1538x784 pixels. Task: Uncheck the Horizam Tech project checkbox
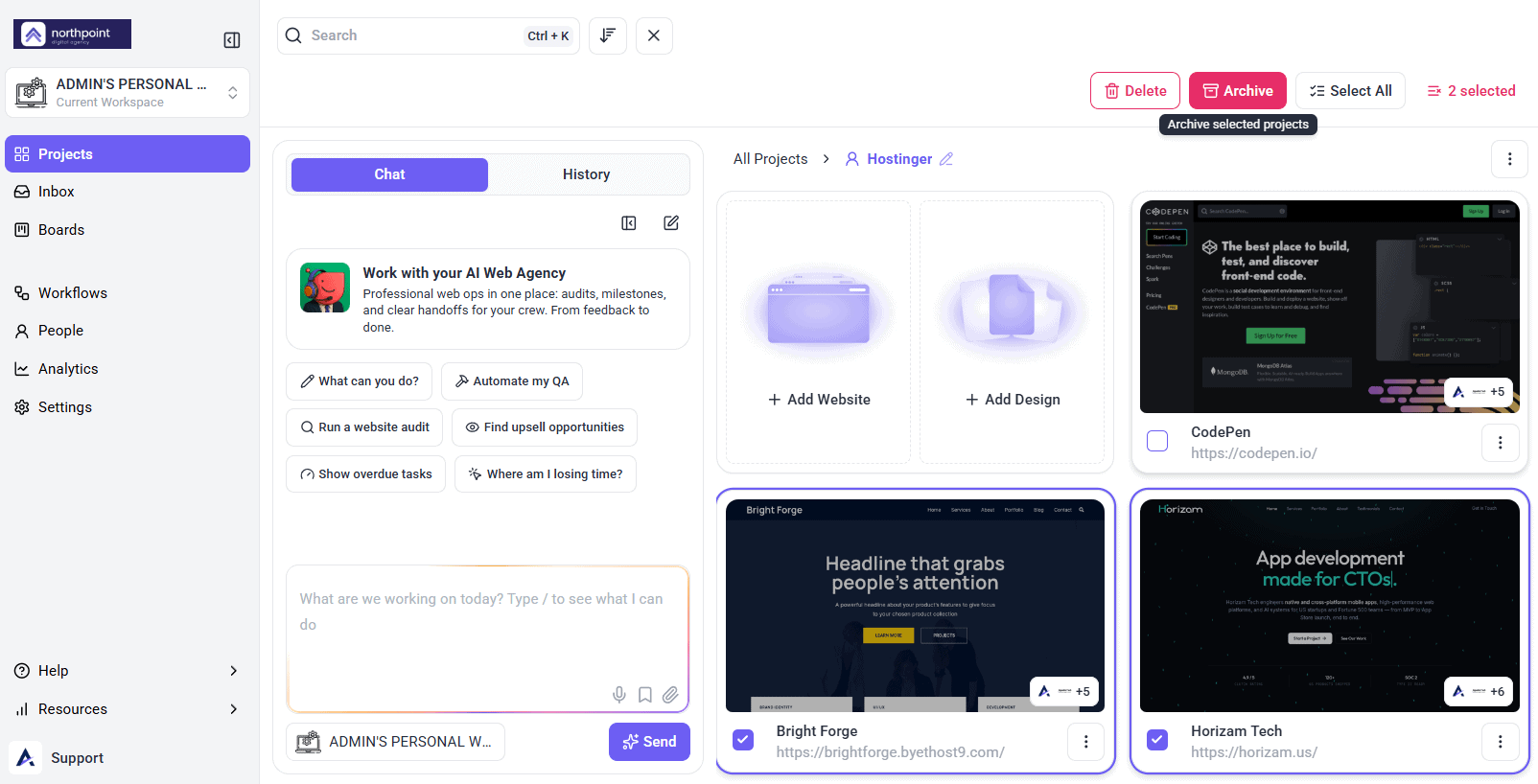(x=1157, y=740)
